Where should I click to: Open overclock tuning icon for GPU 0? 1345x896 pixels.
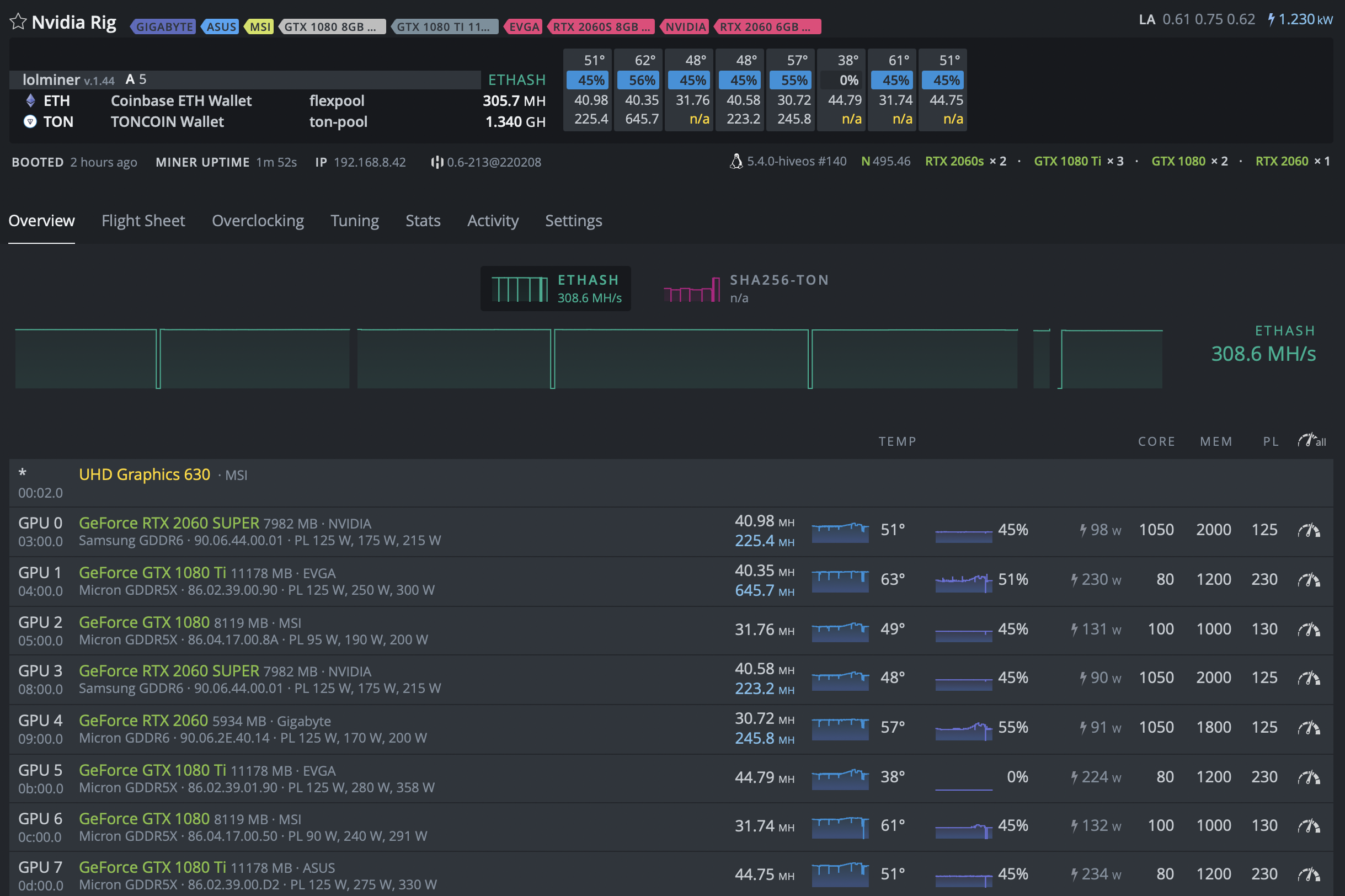tap(1309, 530)
